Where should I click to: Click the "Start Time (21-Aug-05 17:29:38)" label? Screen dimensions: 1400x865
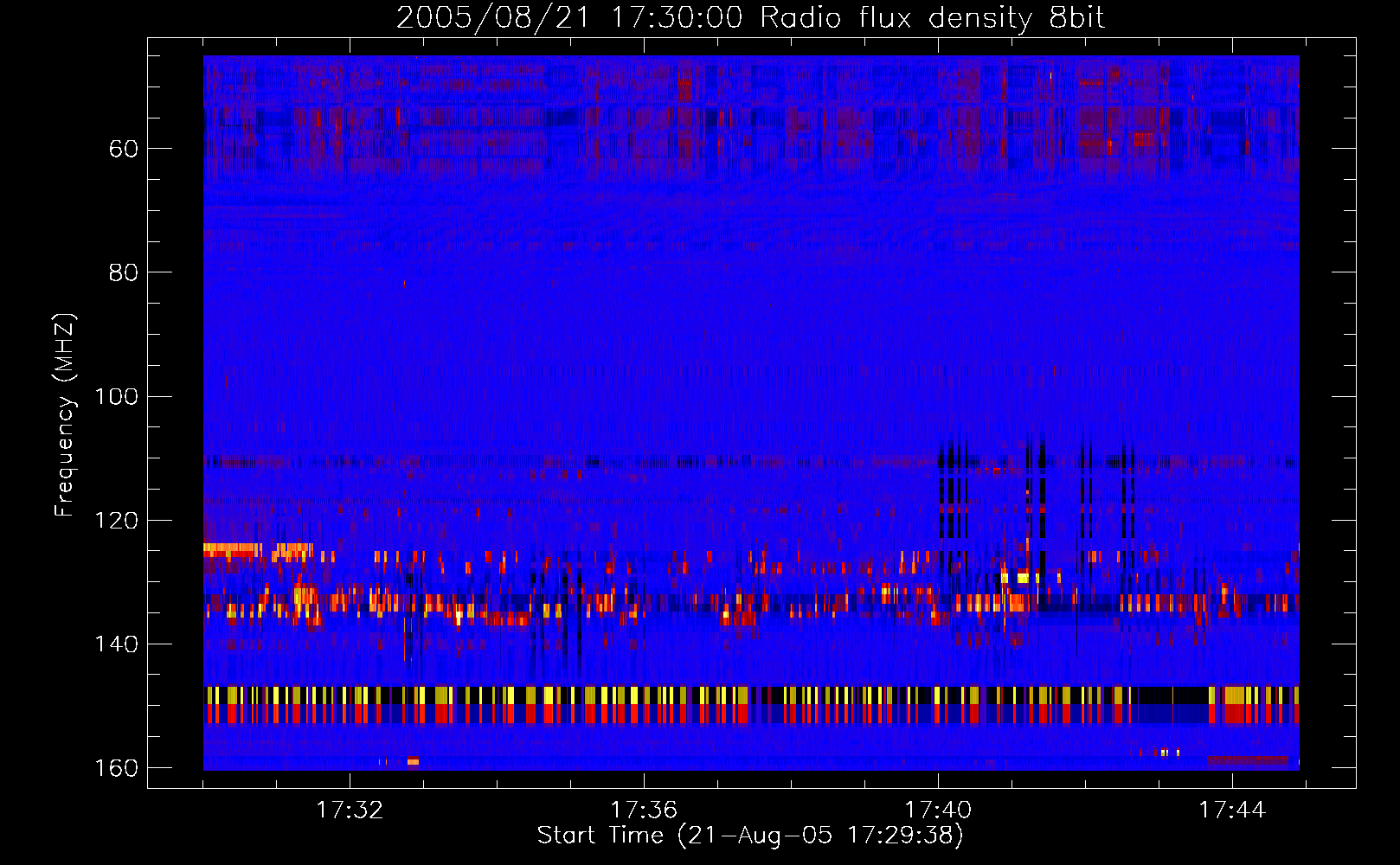tap(749, 836)
